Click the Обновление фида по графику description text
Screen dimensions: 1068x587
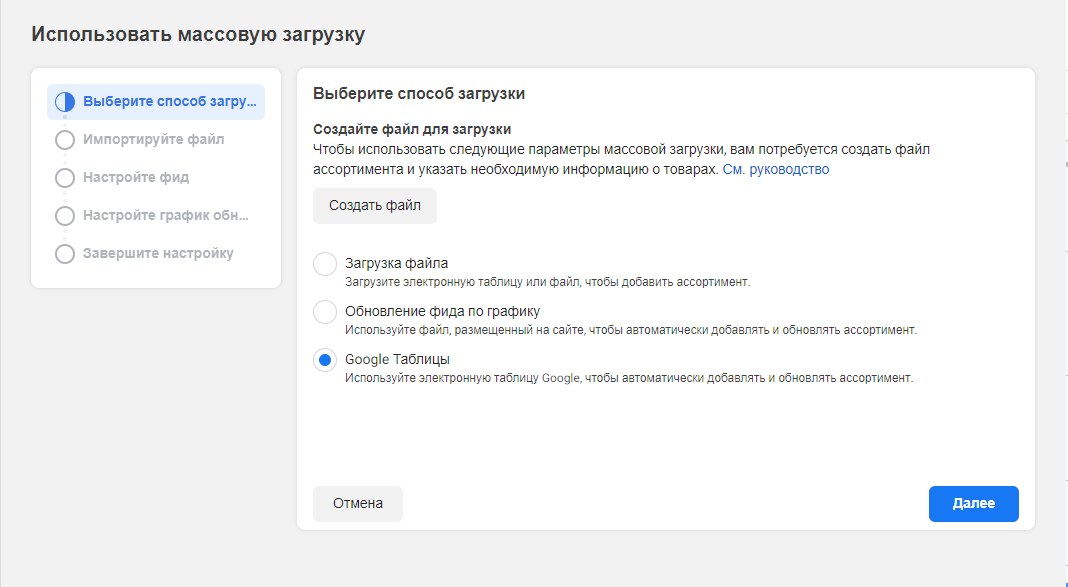point(630,331)
